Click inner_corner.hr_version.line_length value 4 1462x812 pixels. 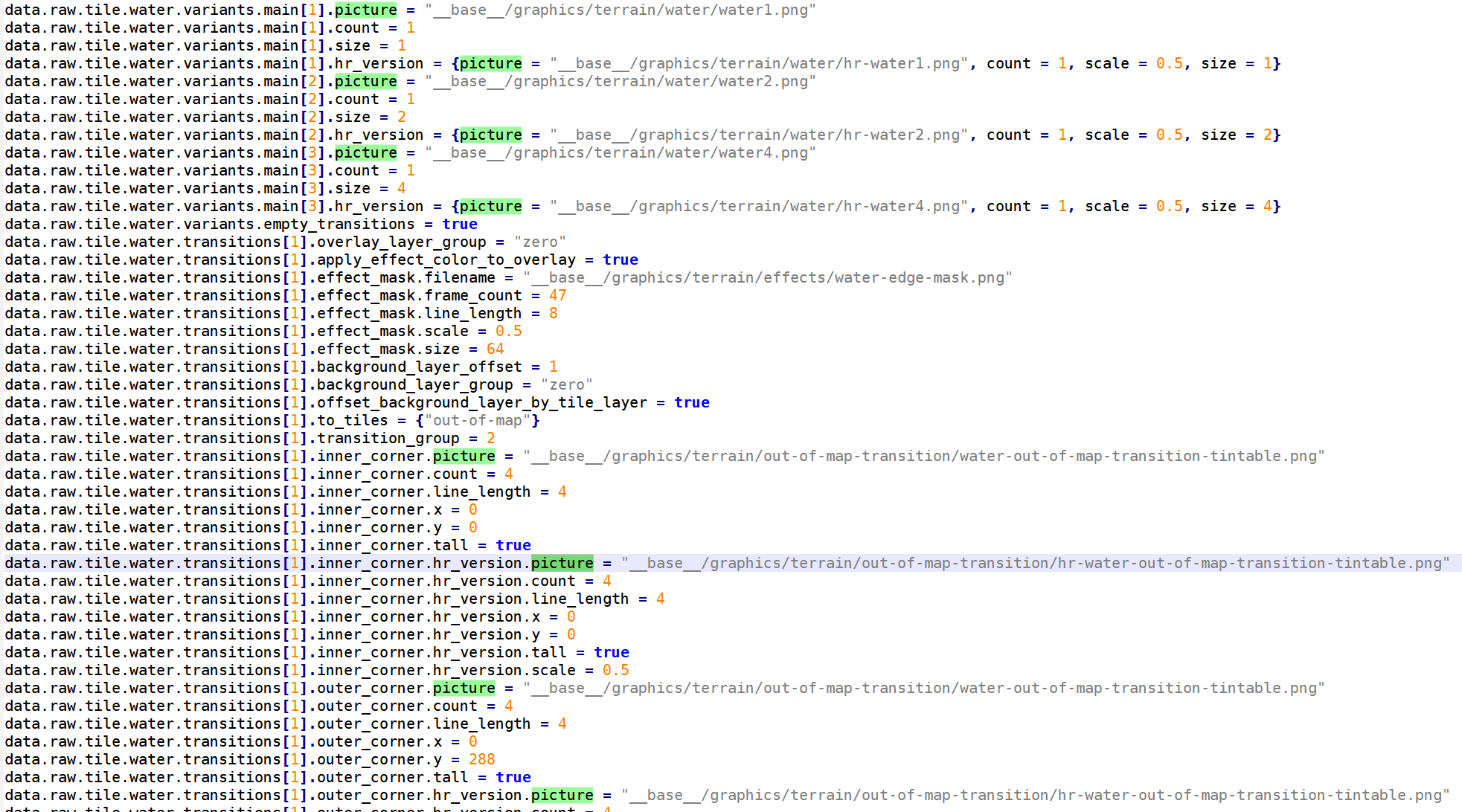tap(660, 599)
